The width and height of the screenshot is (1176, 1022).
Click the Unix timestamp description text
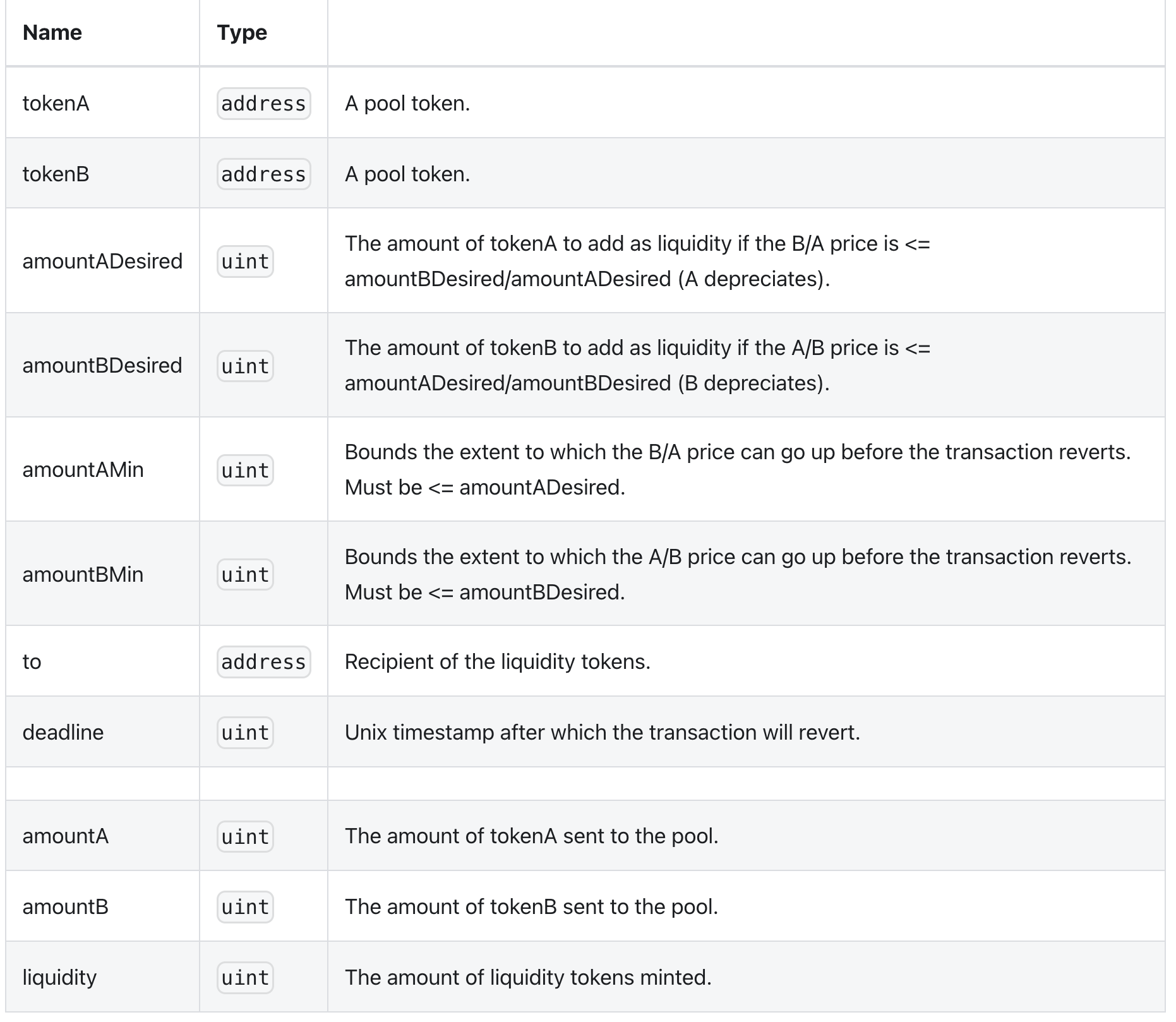click(x=603, y=733)
